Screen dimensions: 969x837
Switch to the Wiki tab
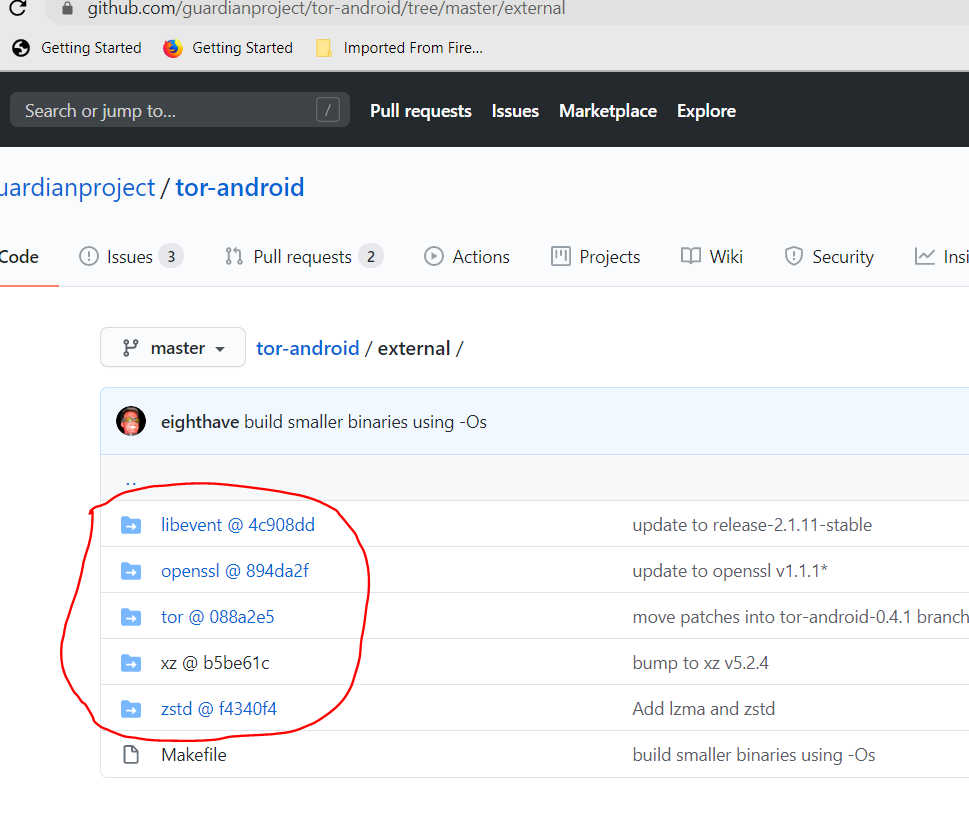point(712,257)
